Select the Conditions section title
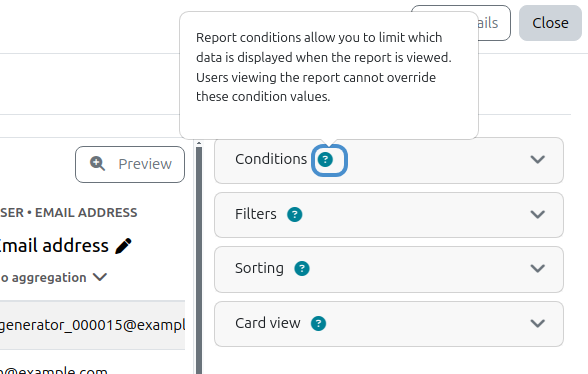This screenshot has width=588, height=374. [x=271, y=159]
